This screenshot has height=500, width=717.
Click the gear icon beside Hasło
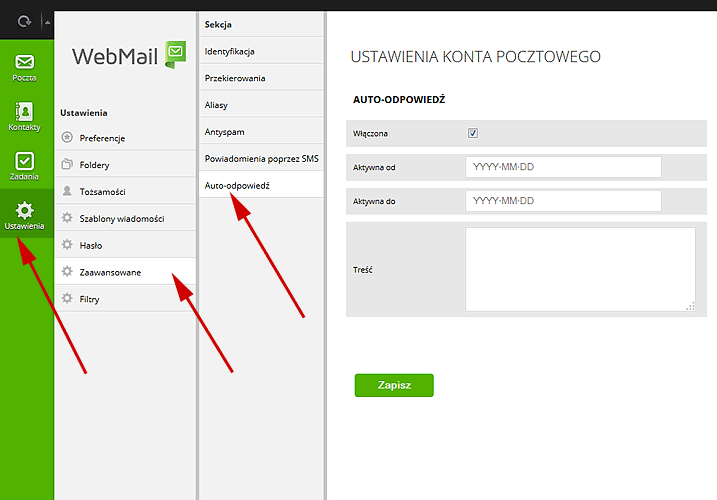click(67, 244)
